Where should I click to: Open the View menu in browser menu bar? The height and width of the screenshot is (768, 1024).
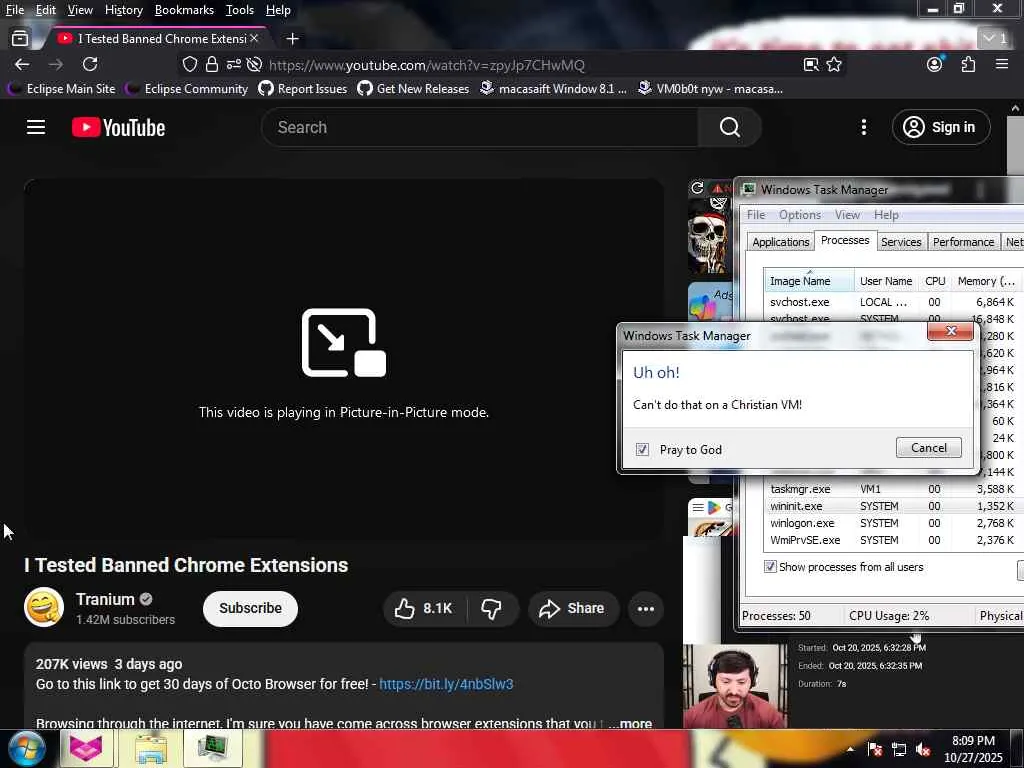[x=80, y=10]
